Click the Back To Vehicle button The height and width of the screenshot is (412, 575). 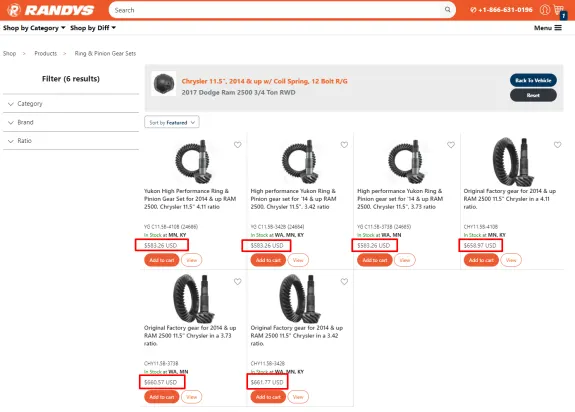[533, 80]
